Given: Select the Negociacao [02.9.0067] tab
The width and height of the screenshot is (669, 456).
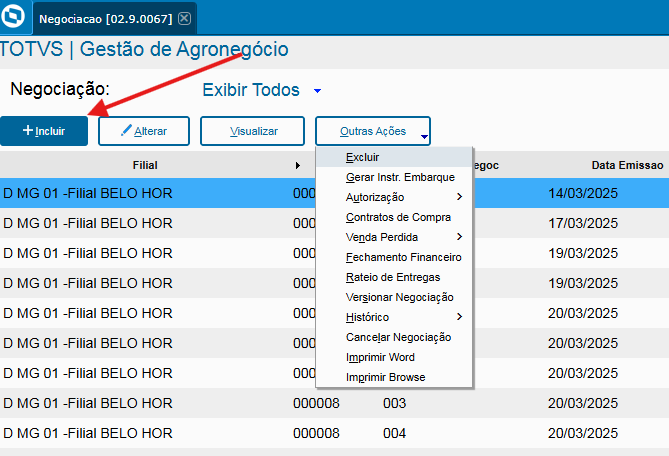Looking at the screenshot, I should (x=114, y=18).
